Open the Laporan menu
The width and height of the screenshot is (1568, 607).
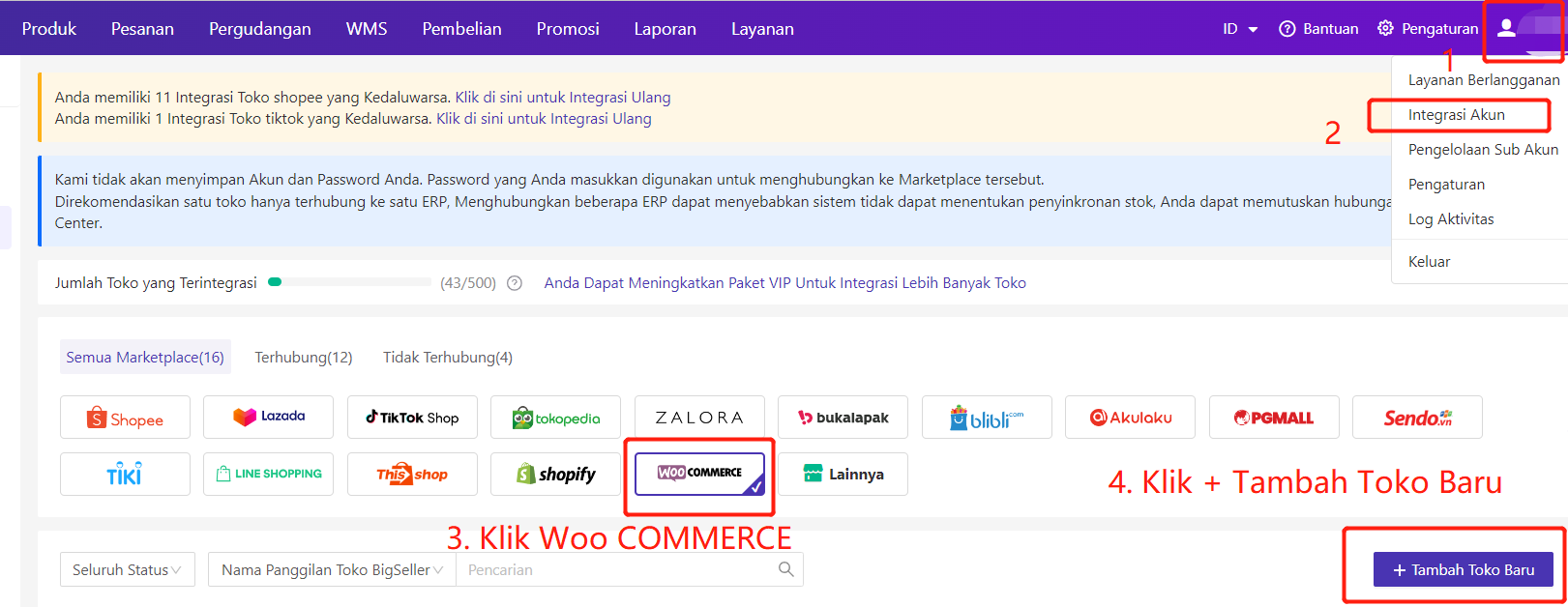[666, 29]
